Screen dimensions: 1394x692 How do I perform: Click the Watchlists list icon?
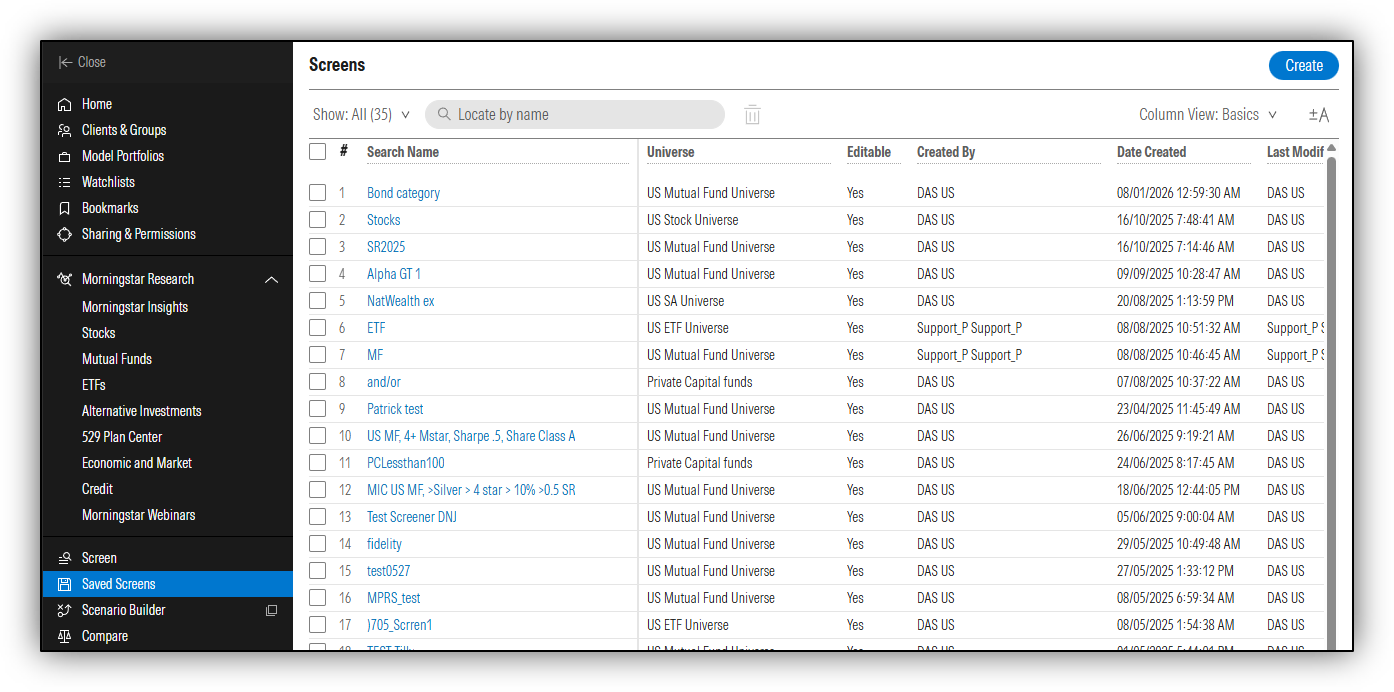tap(65, 182)
